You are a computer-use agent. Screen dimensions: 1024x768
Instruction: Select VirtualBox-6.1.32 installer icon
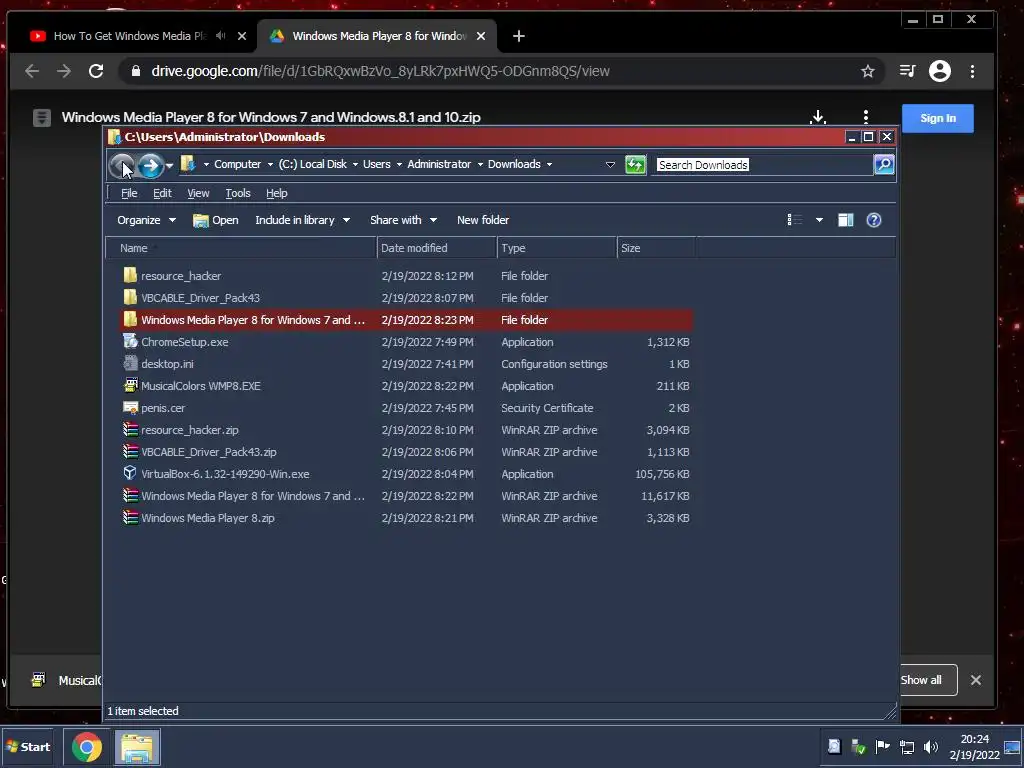coord(130,473)
